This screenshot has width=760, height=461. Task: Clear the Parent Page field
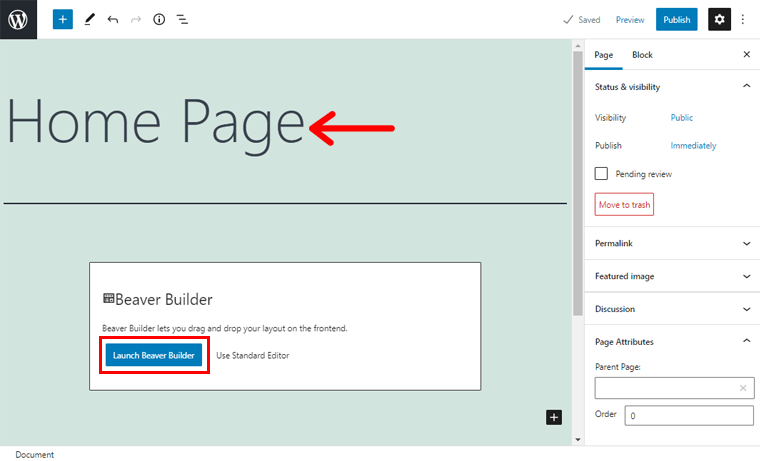[743, 388]
